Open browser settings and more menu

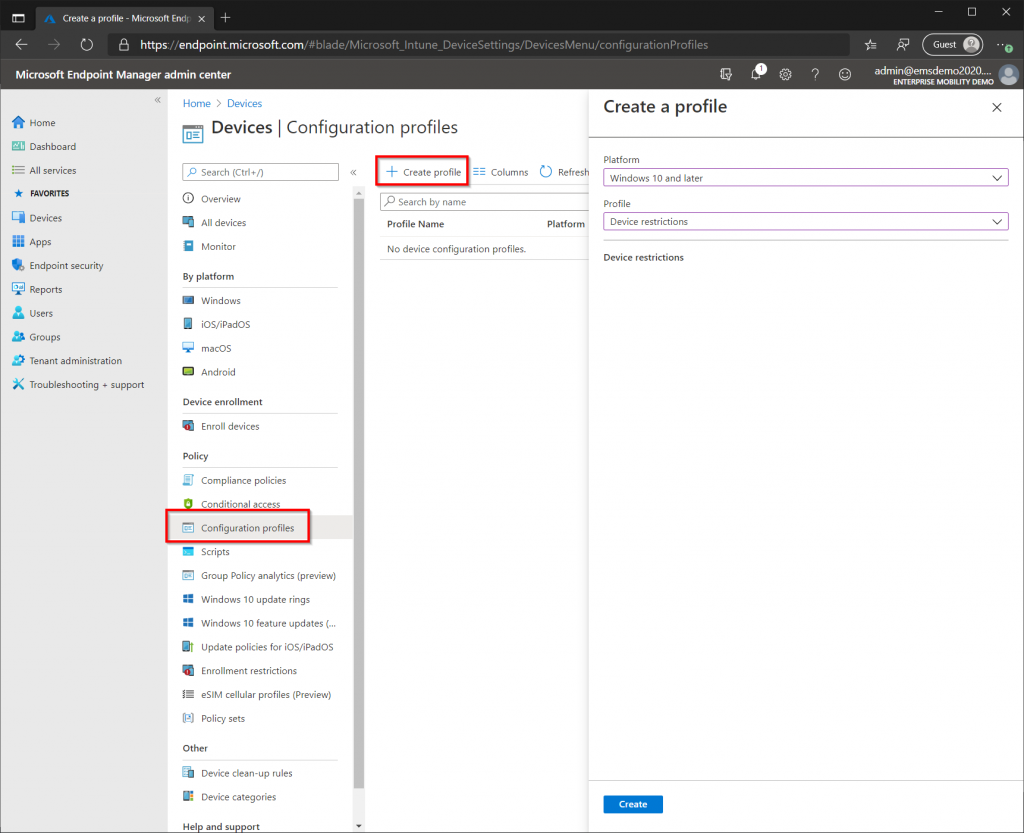point(1004,44)
